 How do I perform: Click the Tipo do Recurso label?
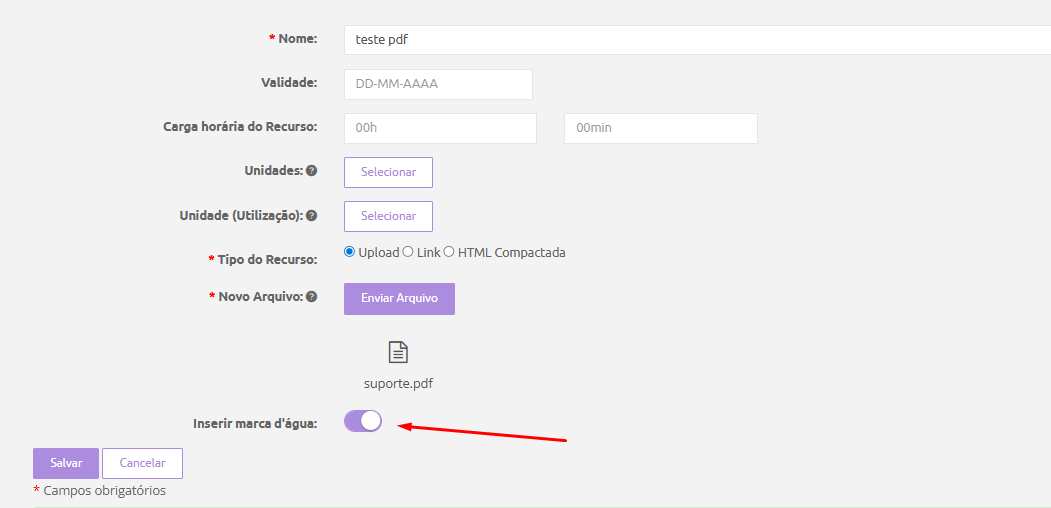[x=267, y=260]
